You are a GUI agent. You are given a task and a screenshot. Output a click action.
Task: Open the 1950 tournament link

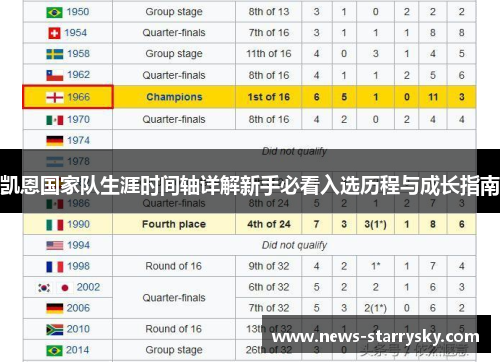pyautogui.click(x=78, y=12)
